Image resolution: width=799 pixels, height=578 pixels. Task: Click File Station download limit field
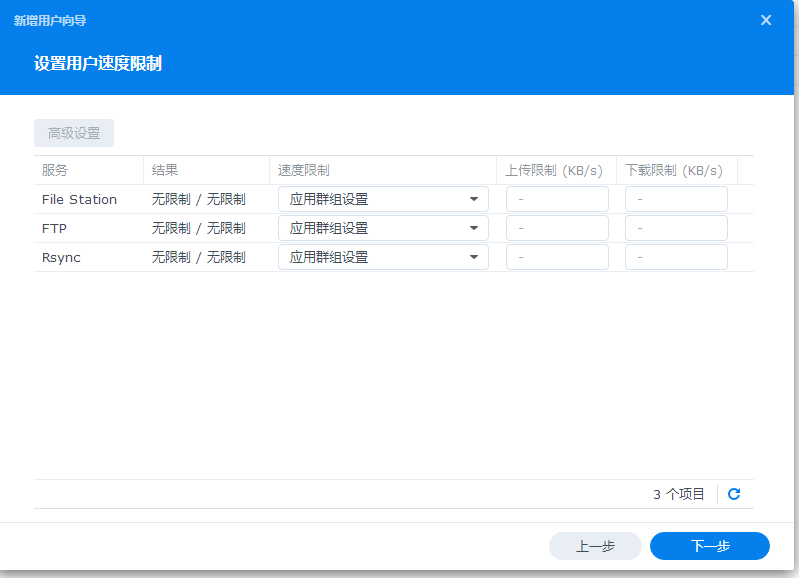click(676, 199)
